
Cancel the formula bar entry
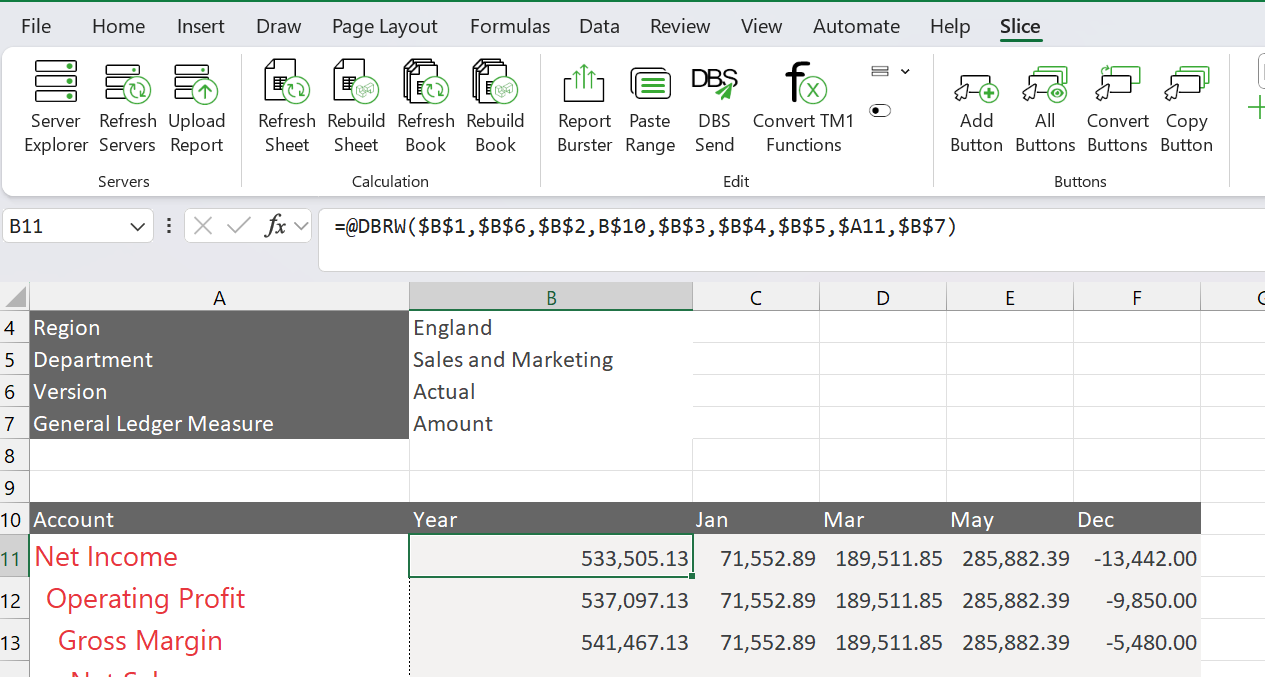coord(203,226)
